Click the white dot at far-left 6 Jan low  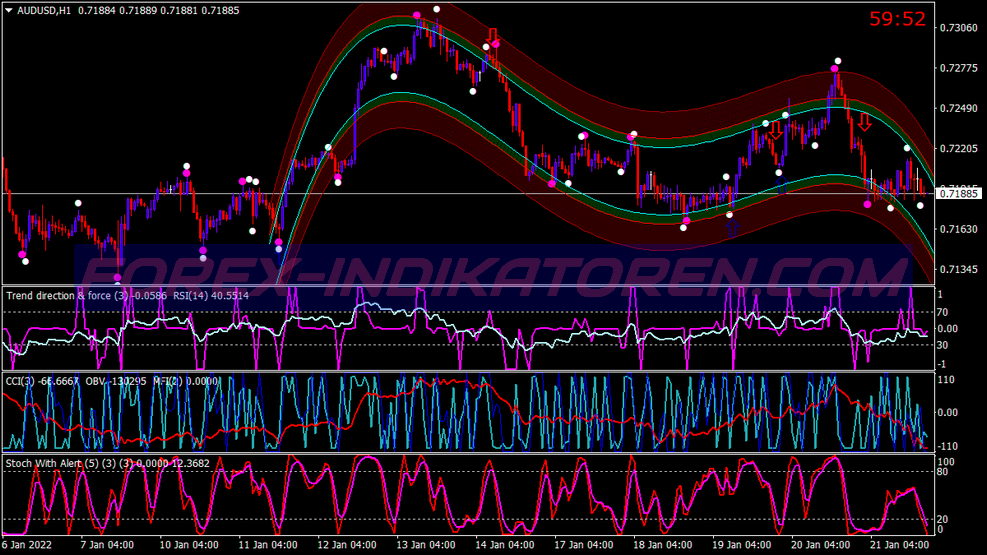[x=26, y=262]
